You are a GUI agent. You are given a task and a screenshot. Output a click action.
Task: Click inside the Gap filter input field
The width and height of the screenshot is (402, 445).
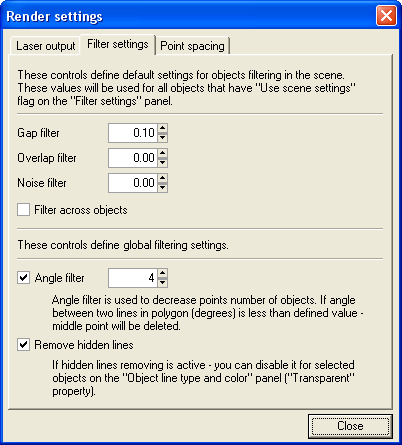pos(133,133)
